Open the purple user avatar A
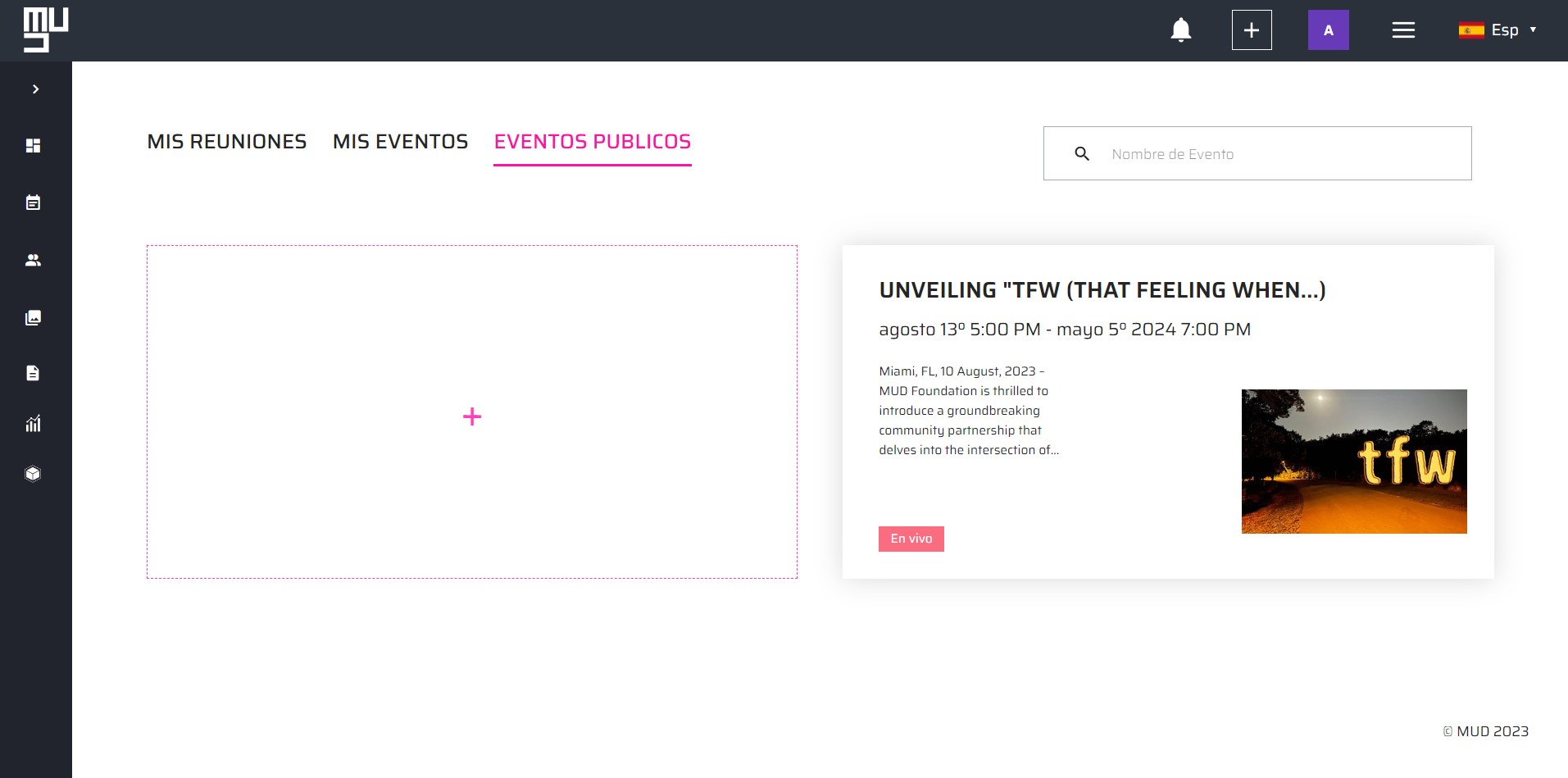Viewport: 1568px width, 778px height. [x=1328, y=30]
